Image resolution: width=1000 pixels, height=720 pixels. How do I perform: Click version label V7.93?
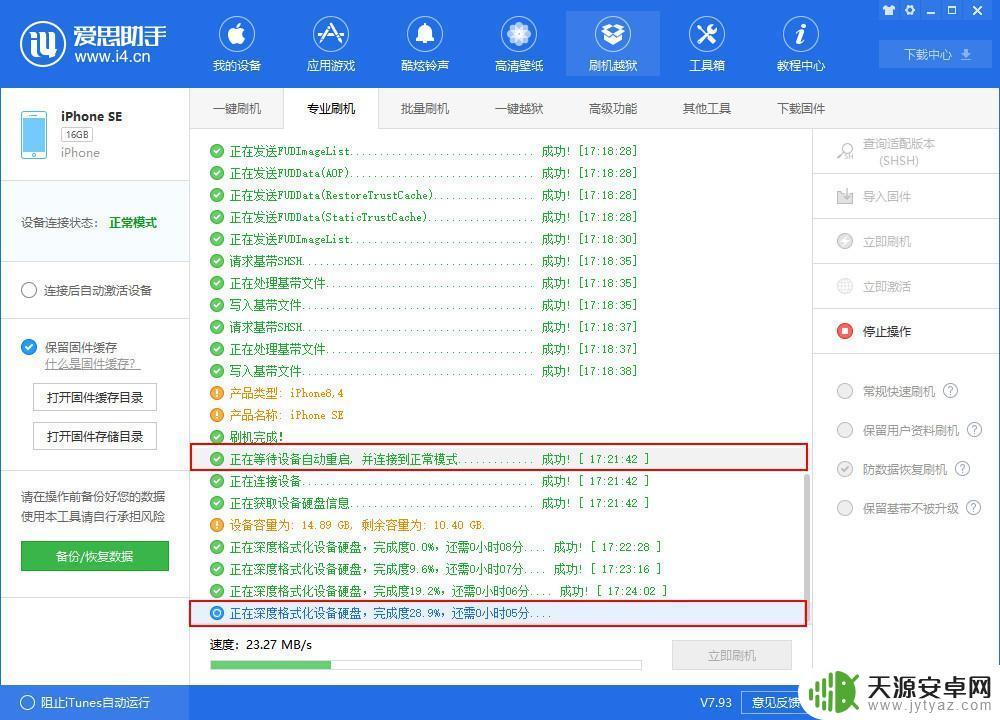click(716, 702)
